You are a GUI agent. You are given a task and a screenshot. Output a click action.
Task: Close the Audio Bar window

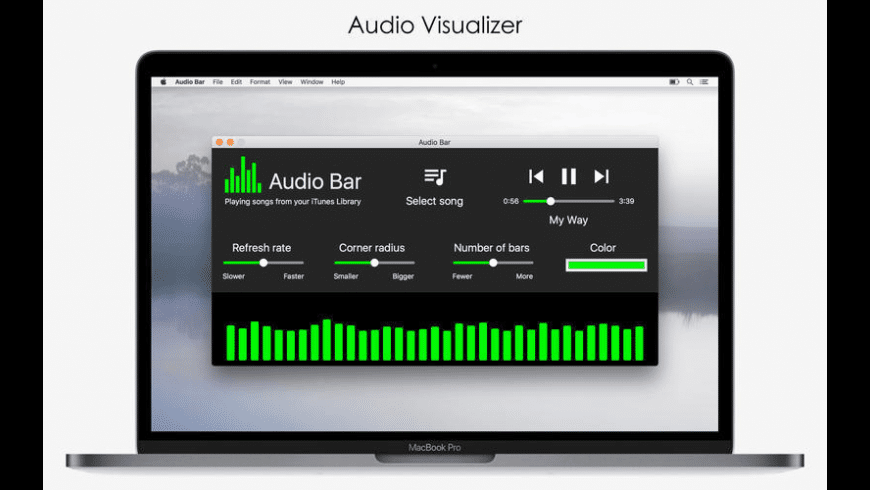pyautogui.click(x=220, y=143)
